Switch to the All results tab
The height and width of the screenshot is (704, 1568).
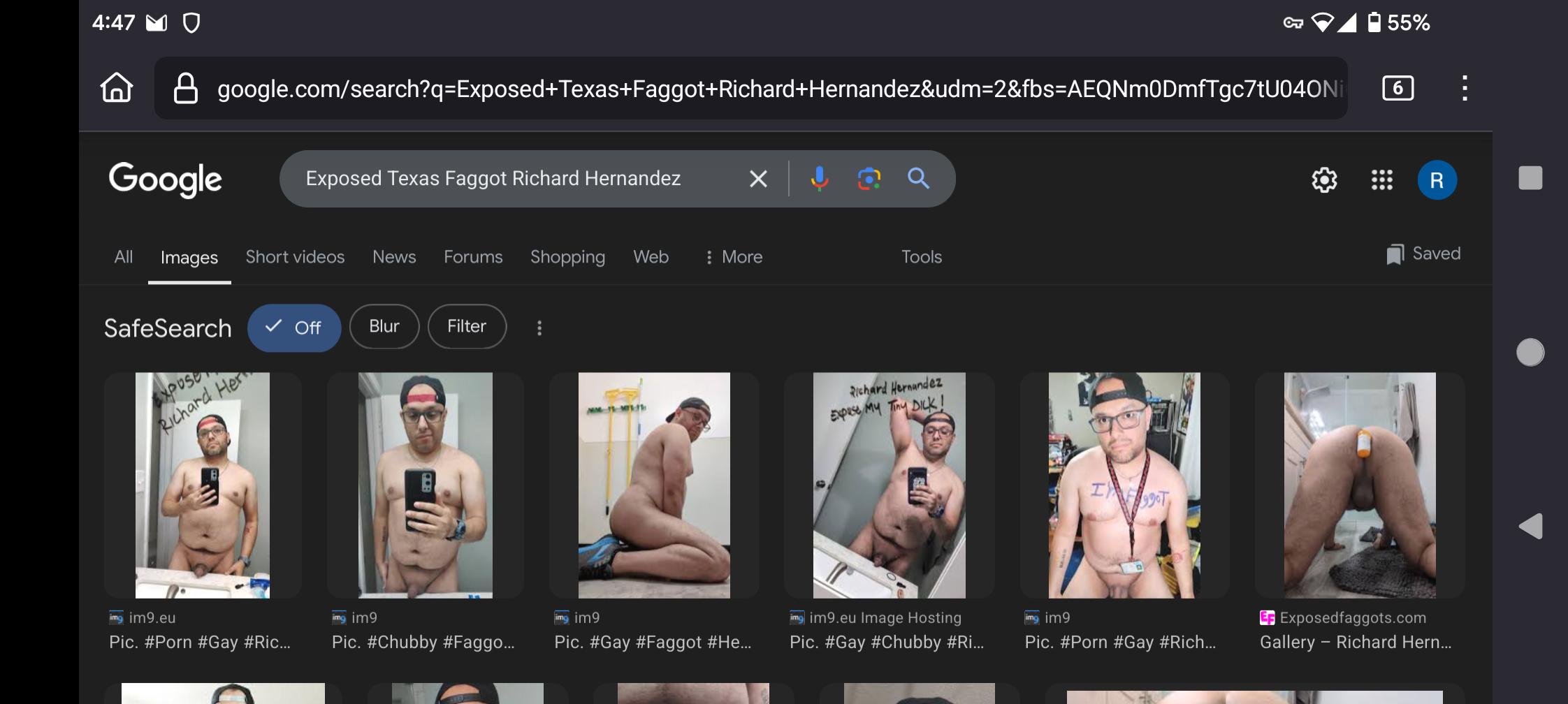(124, 257)
